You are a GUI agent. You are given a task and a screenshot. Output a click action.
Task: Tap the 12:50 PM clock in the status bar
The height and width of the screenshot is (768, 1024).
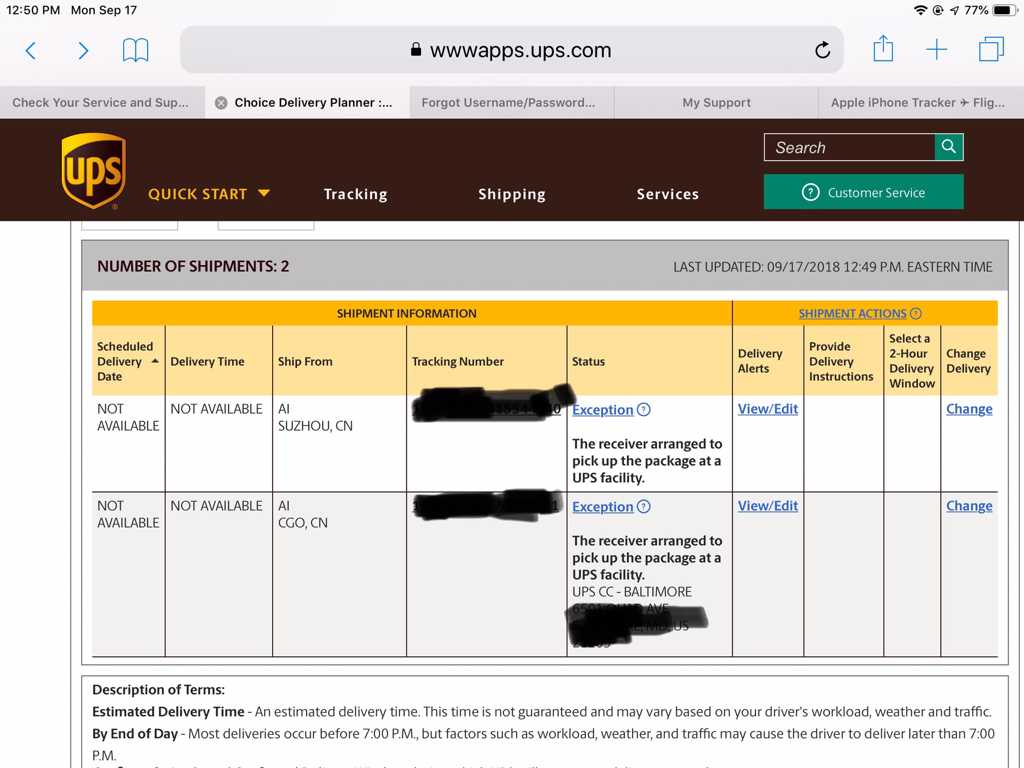[x=33, y=10]
